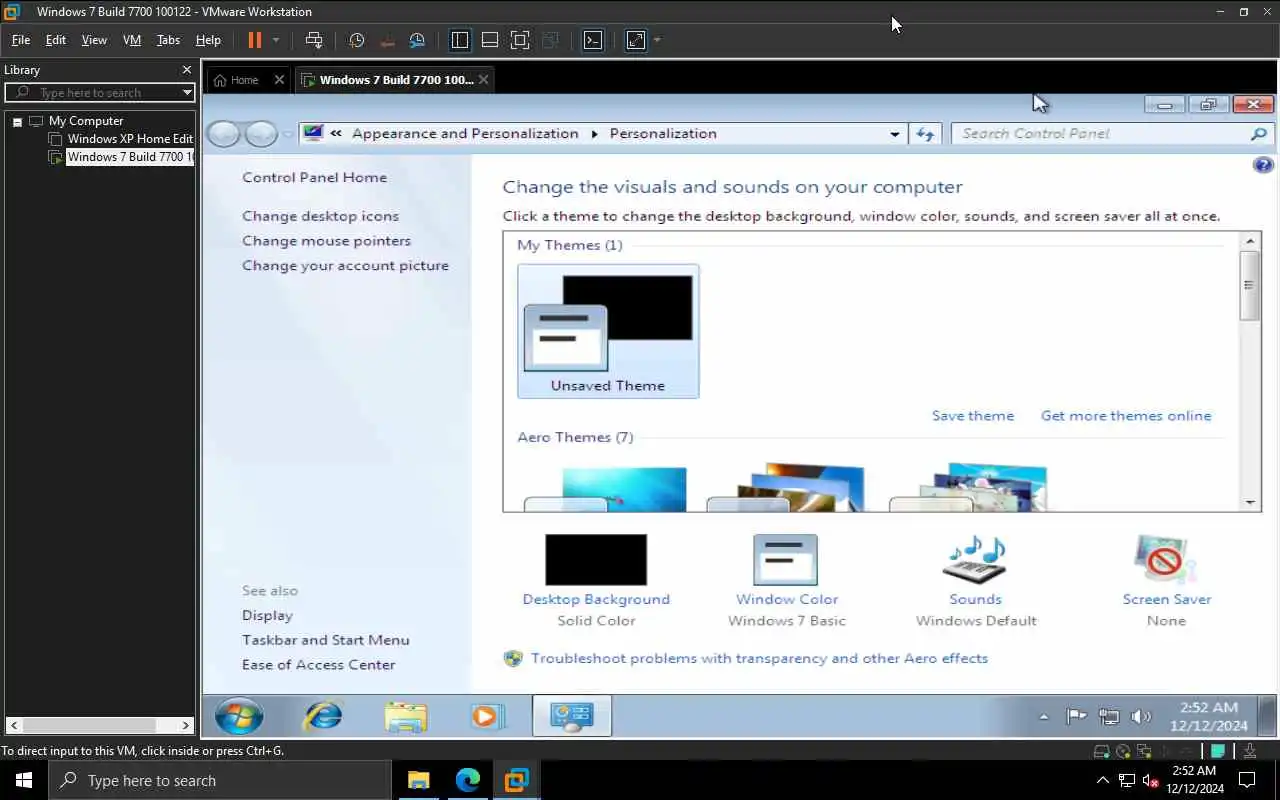1280x800 pixels.
Task: Enter full screen mode from toolbar
Action: 520,40
